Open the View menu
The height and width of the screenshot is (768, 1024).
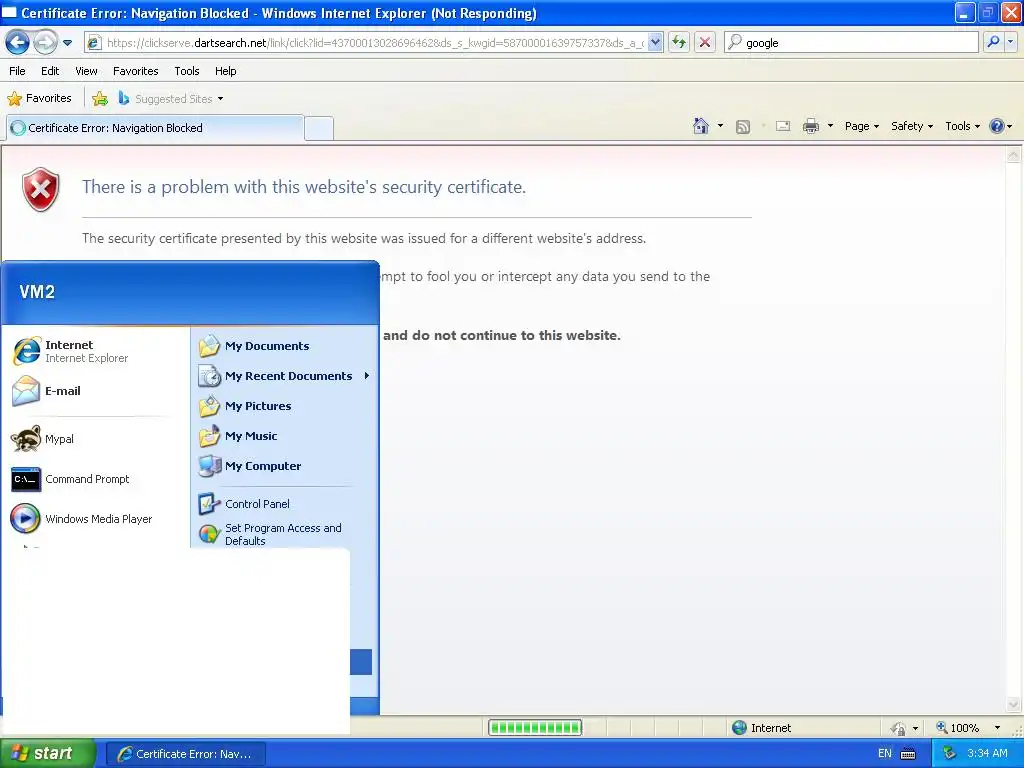coord(86,71)
